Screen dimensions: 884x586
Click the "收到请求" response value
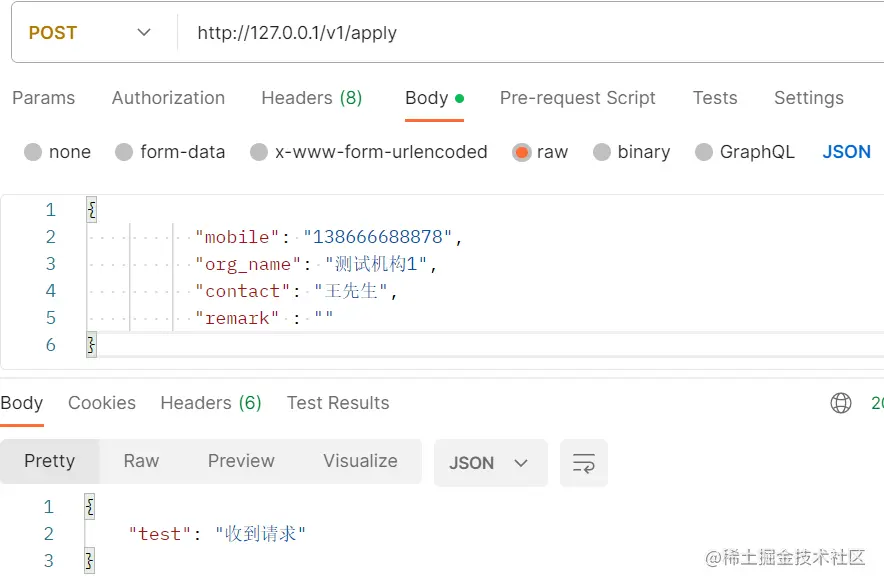click(x=260, y=534)
